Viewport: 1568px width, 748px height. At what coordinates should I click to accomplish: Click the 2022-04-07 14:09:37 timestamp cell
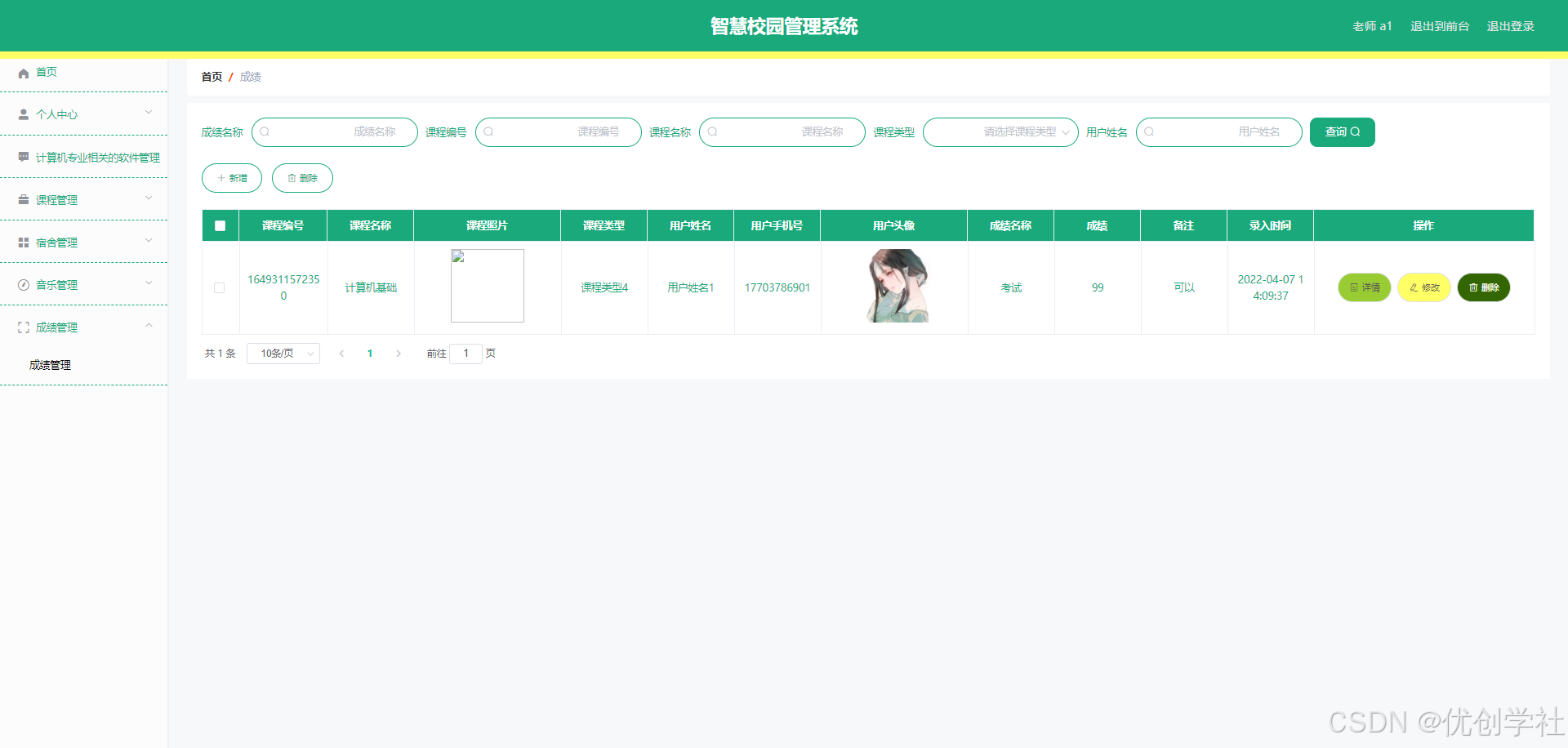pyautogui.click(x=1271, y=287)
